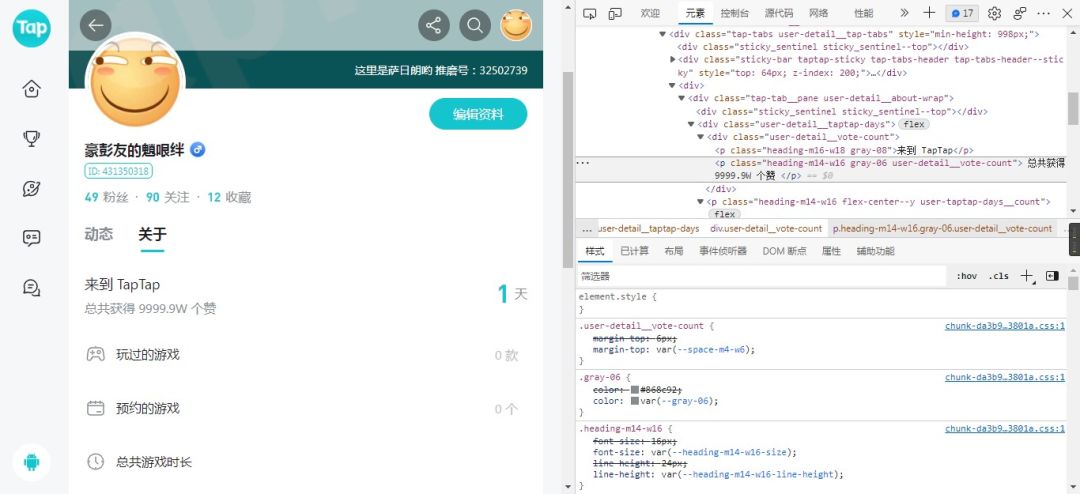Click the 编辑资料 edit profile button
The height and width of the screenshot is (494, 1080).
(x=478, y=114)
